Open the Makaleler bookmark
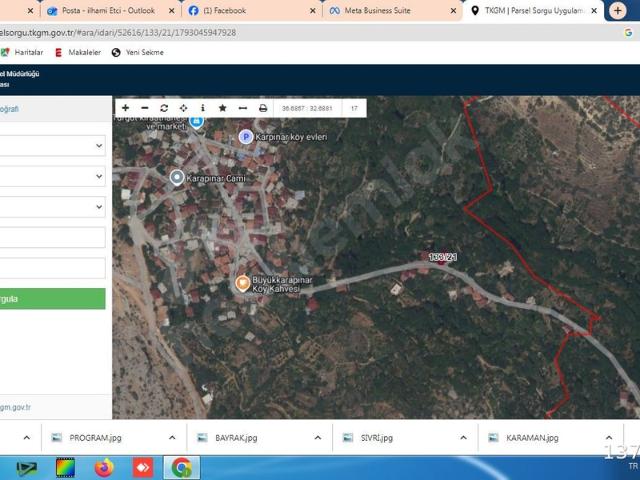The width and height of the screenshot is (640, 480). pyautogui.click(x=78, y=52)
